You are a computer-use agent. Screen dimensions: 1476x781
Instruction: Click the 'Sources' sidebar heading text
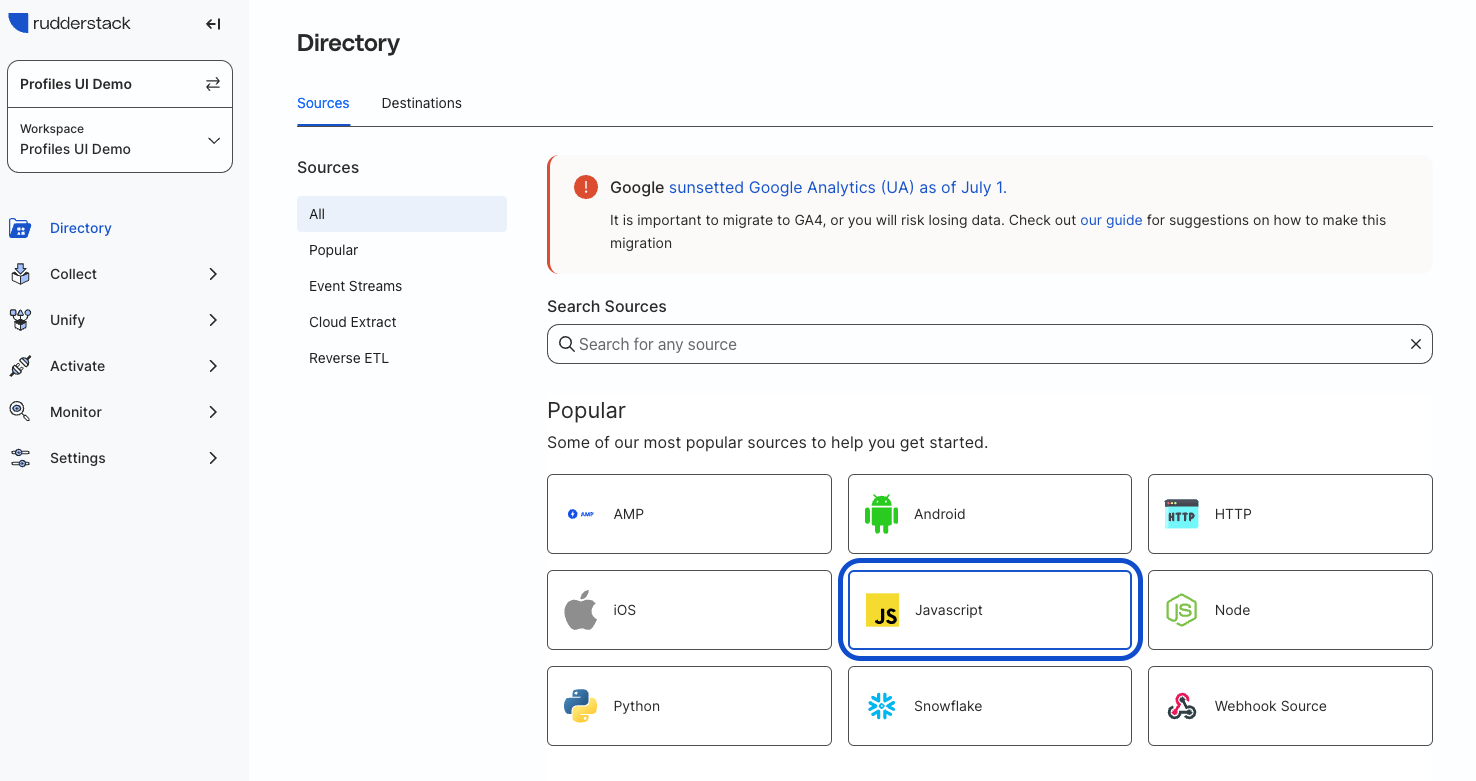point(328,167)
